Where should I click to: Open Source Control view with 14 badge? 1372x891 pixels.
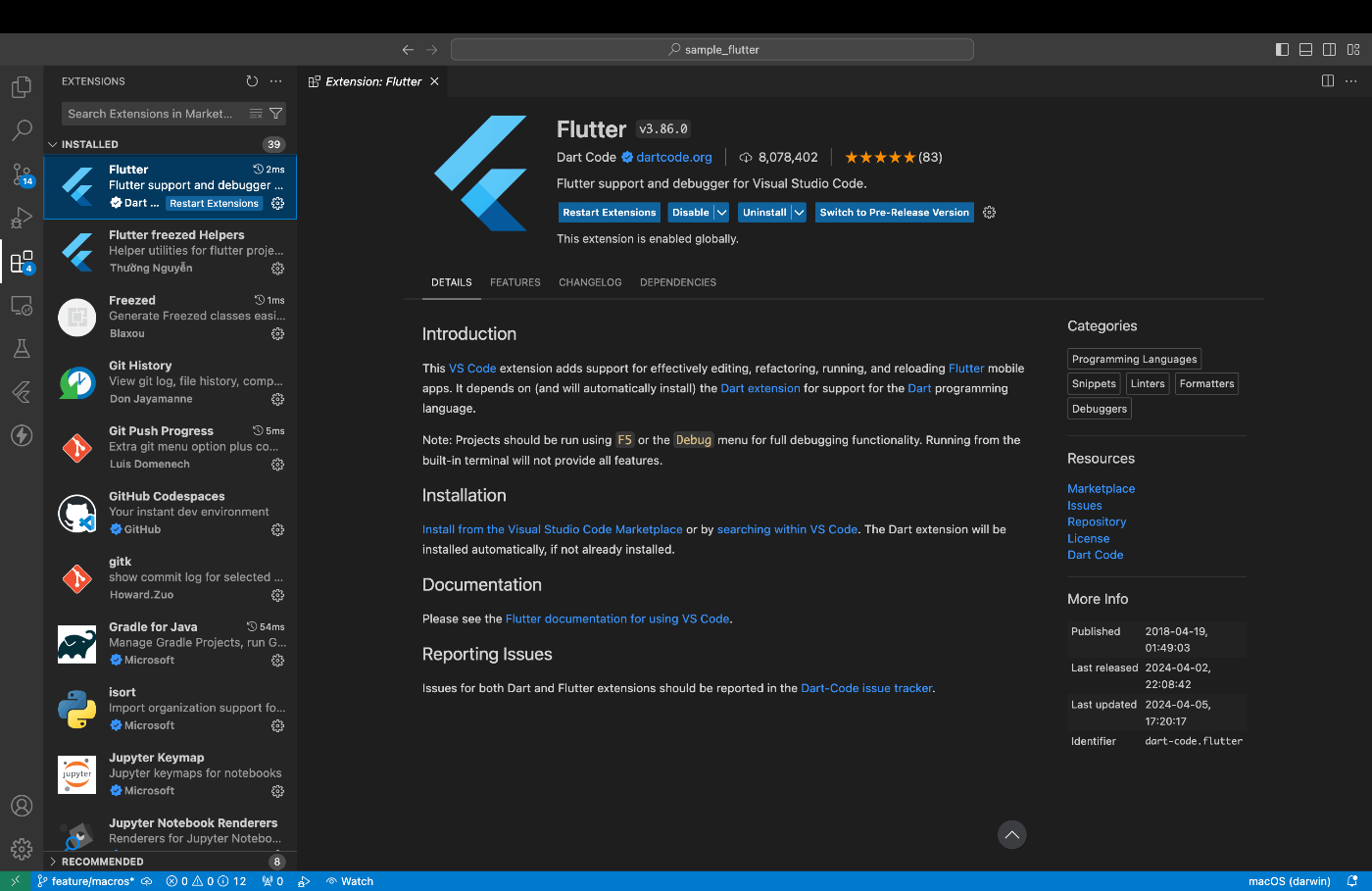click(x=22, y=174)
